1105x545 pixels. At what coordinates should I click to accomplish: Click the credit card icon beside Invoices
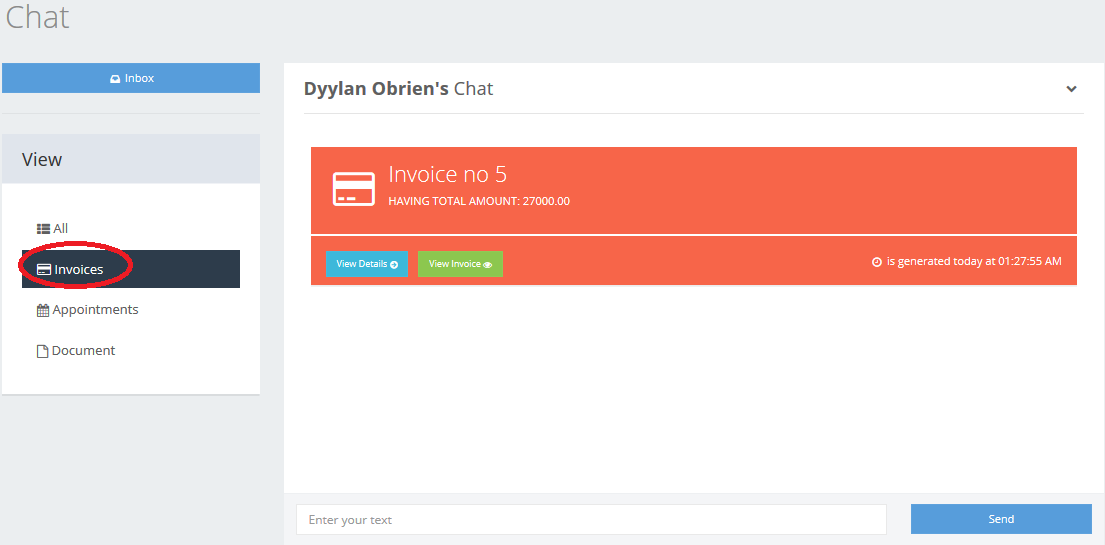click(44, 270)
